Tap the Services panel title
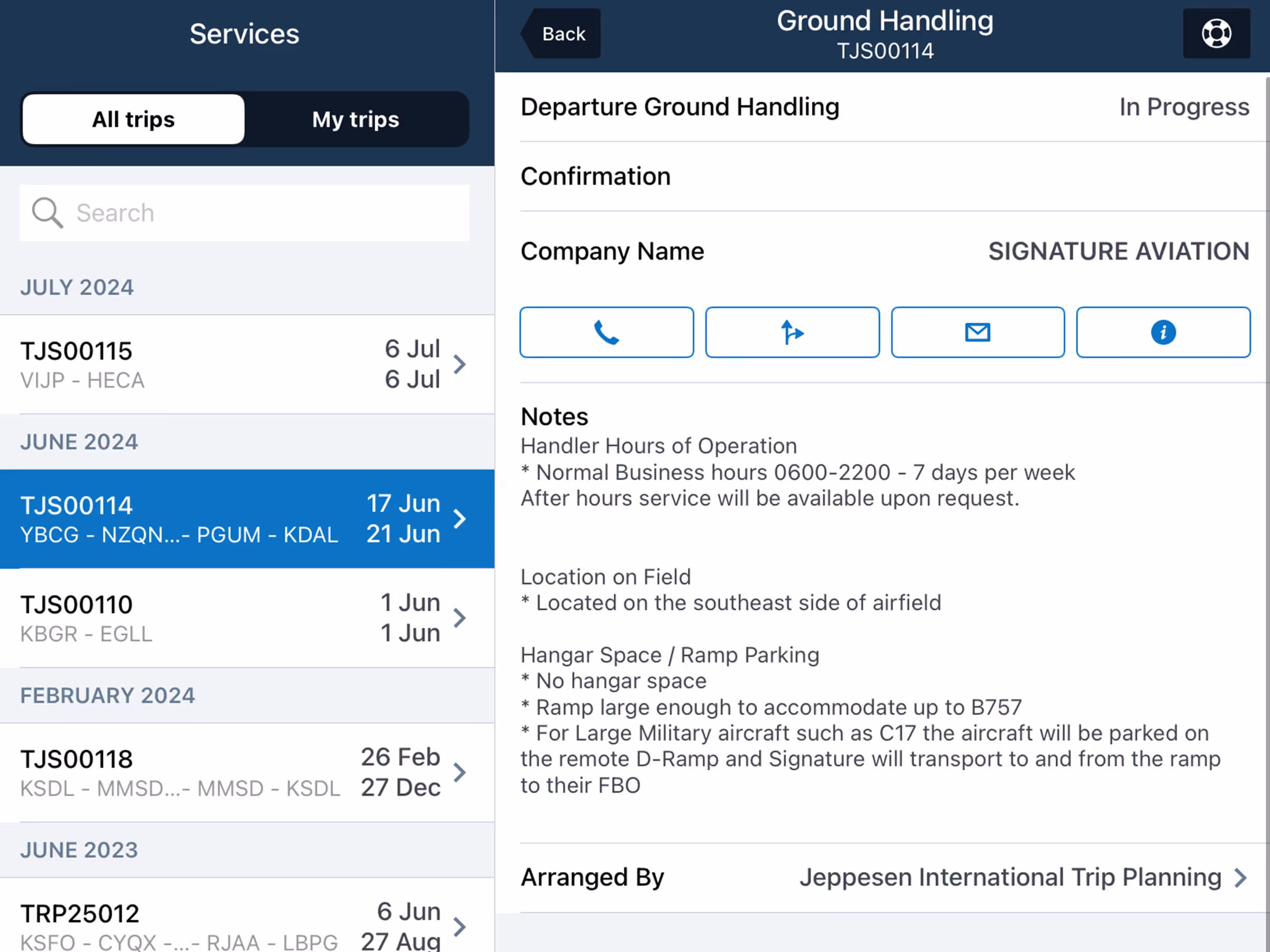This screenshot has width=1270, height=952. coord(244,34)
